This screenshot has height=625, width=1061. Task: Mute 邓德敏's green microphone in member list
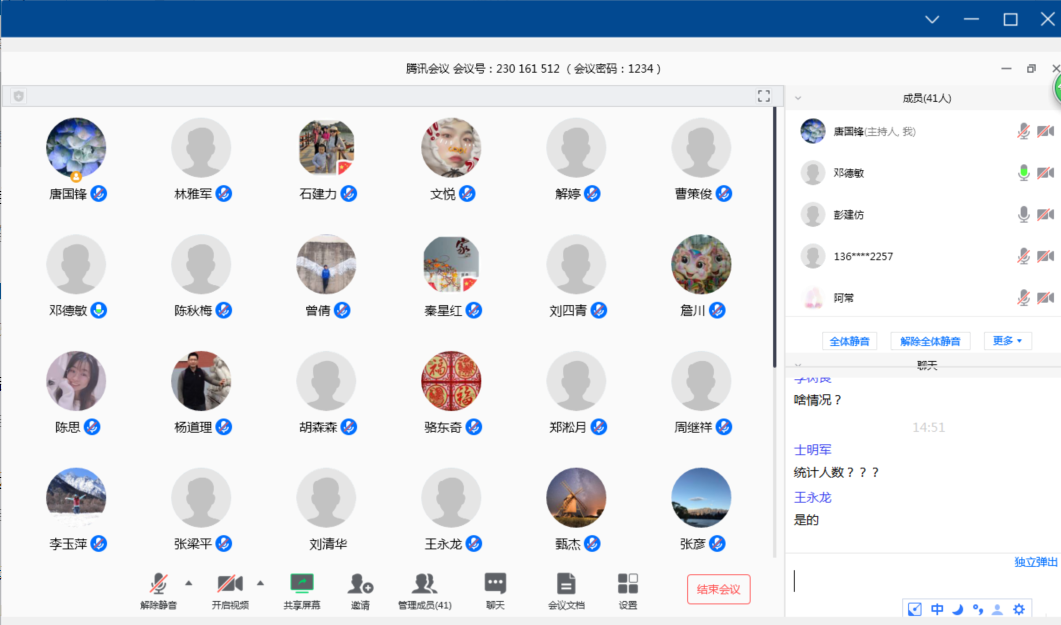point(1024,173)
